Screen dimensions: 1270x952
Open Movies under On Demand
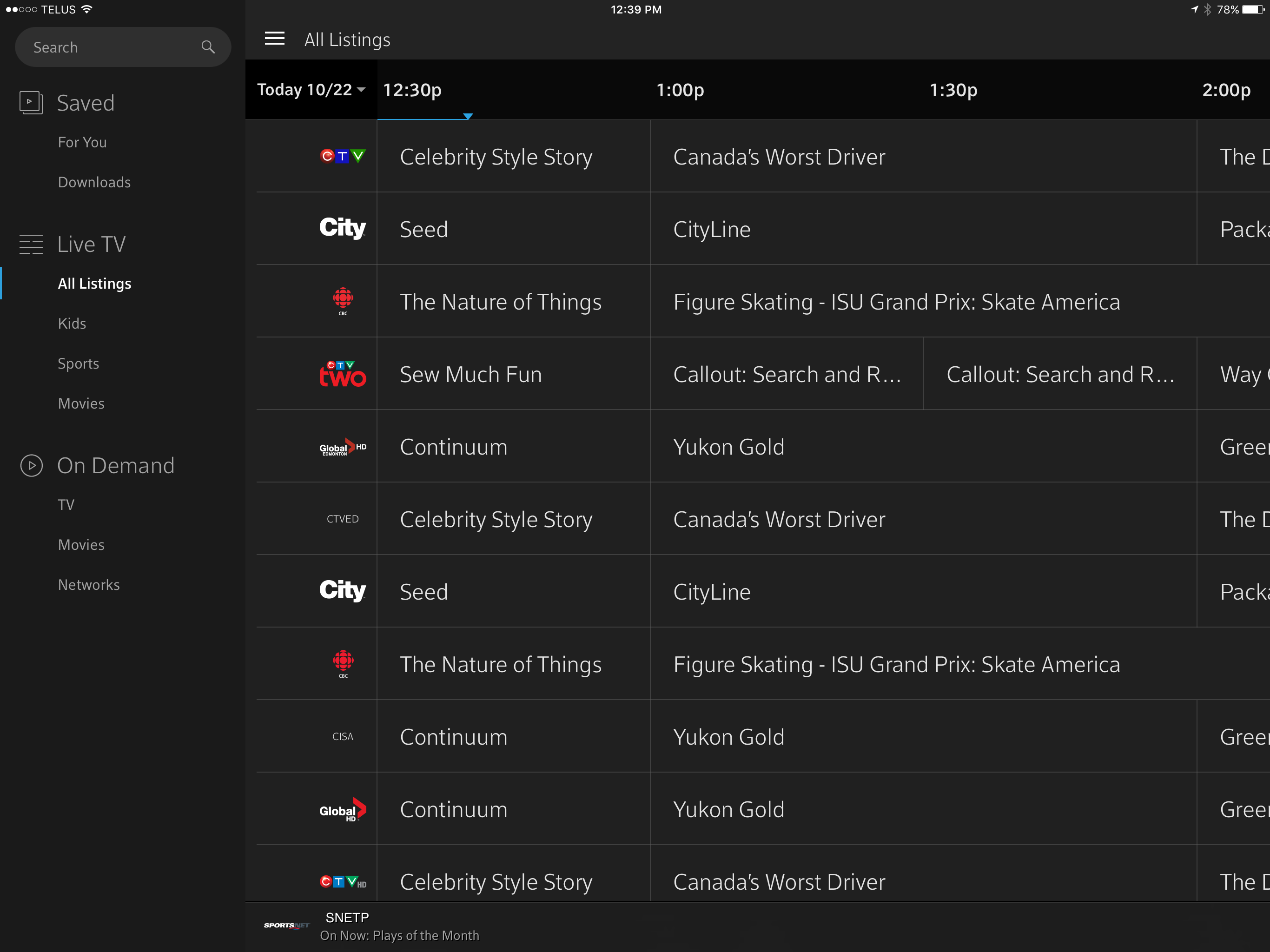(x=81, y=544)
